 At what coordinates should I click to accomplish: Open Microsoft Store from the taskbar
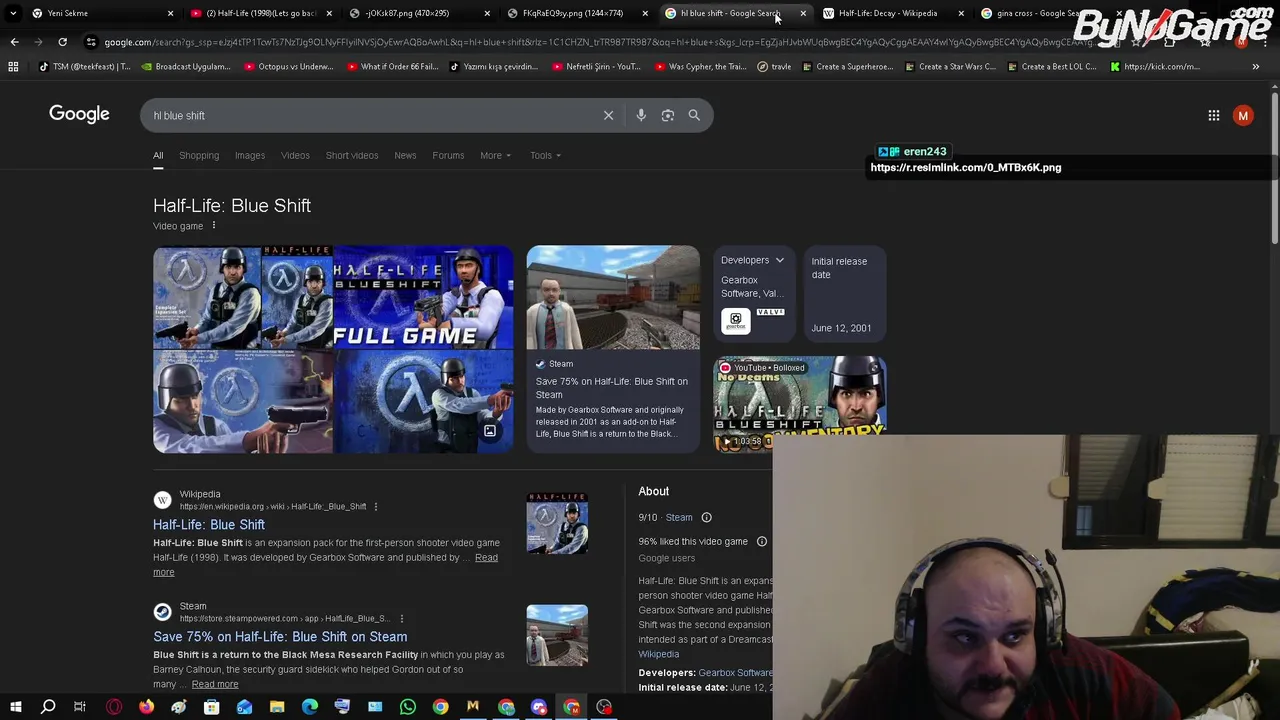tap(211, 707)
